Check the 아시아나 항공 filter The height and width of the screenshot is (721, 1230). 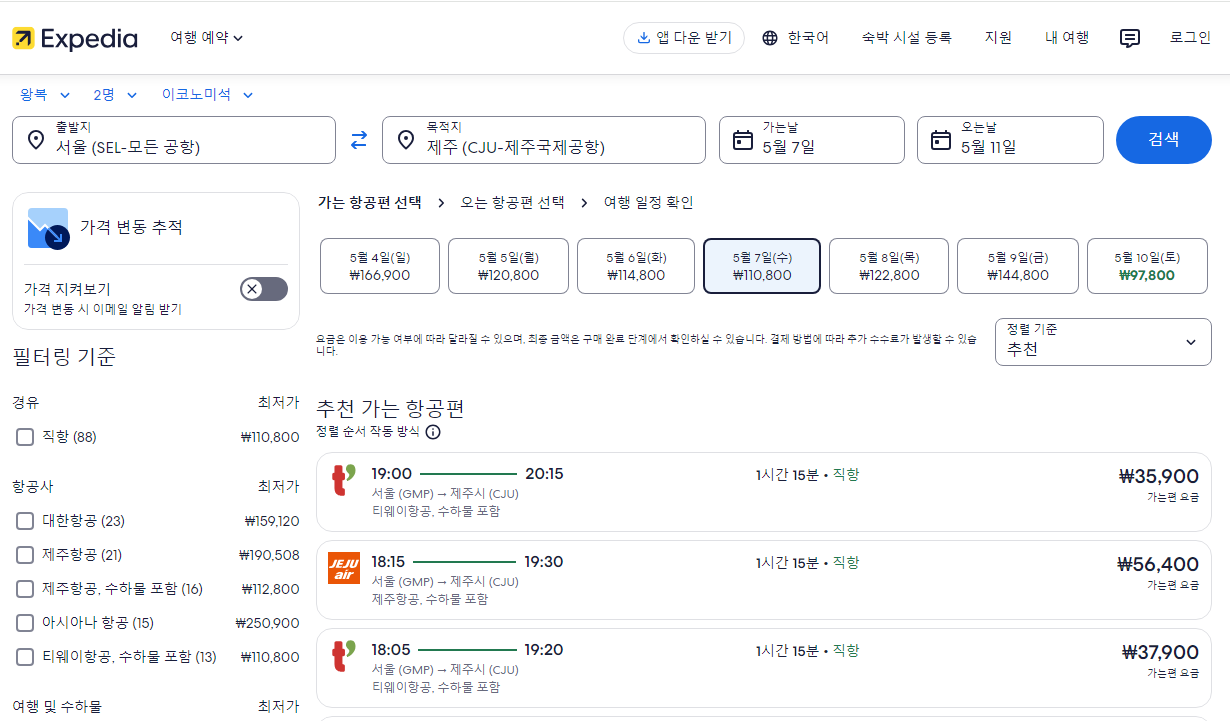23,622
